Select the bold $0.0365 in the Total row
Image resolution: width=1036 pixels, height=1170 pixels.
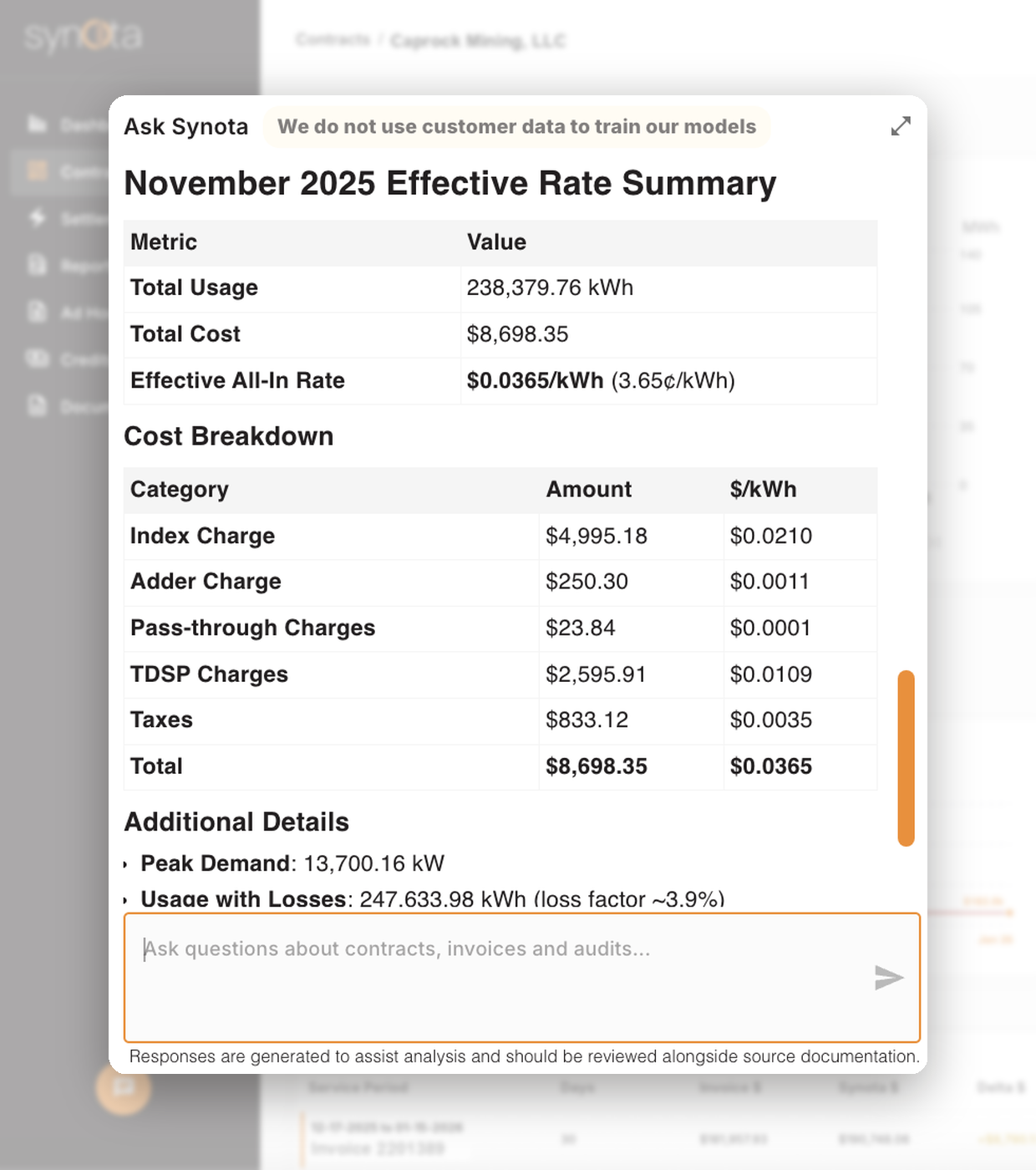[x=771, y=766]
